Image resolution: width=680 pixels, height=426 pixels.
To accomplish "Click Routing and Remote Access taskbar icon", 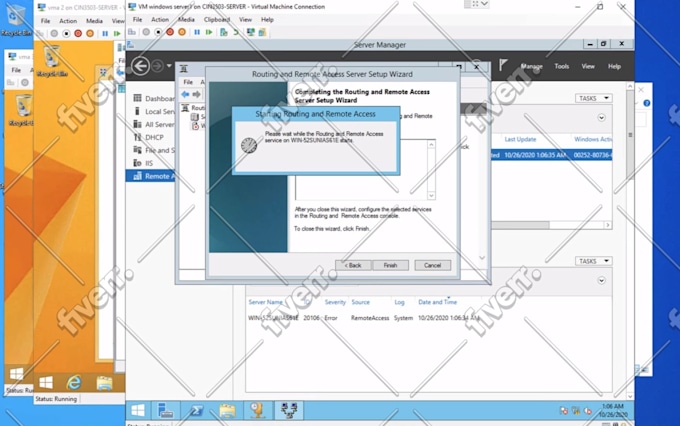I will coord(288,410).
